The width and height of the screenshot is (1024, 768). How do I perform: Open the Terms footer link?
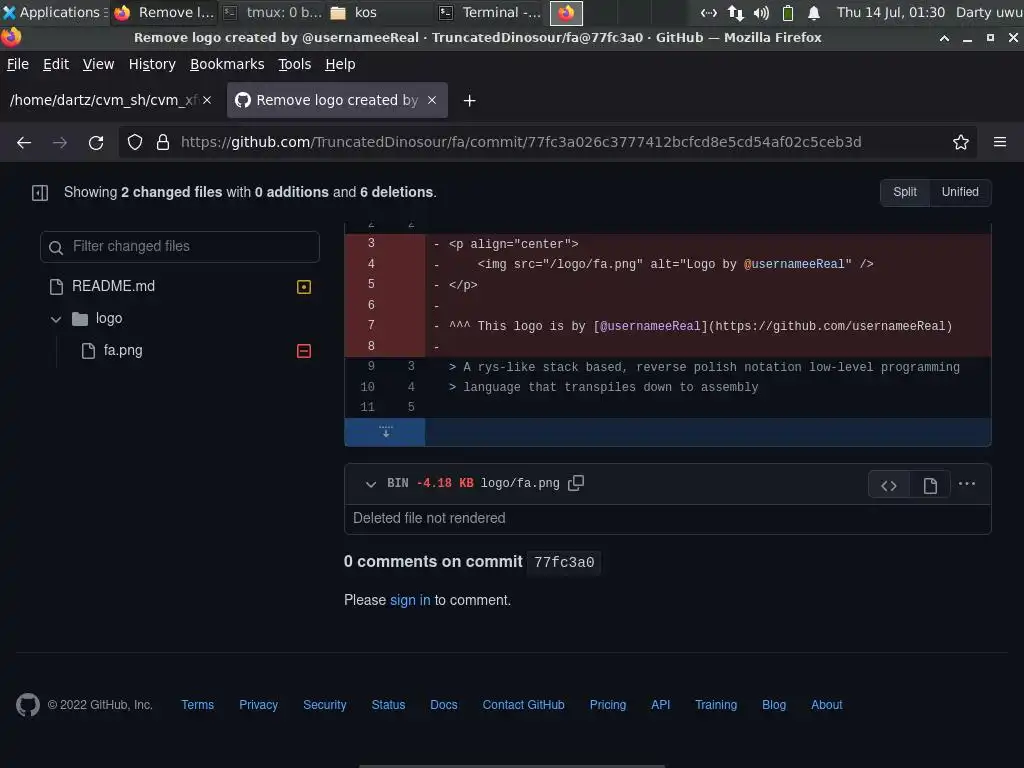point(197,705)
